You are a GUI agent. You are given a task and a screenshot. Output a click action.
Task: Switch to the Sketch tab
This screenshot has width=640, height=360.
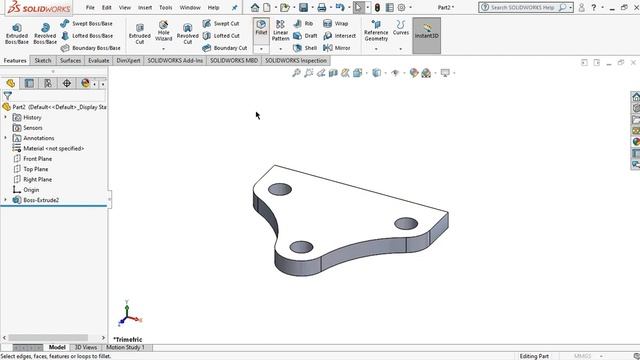43,60
